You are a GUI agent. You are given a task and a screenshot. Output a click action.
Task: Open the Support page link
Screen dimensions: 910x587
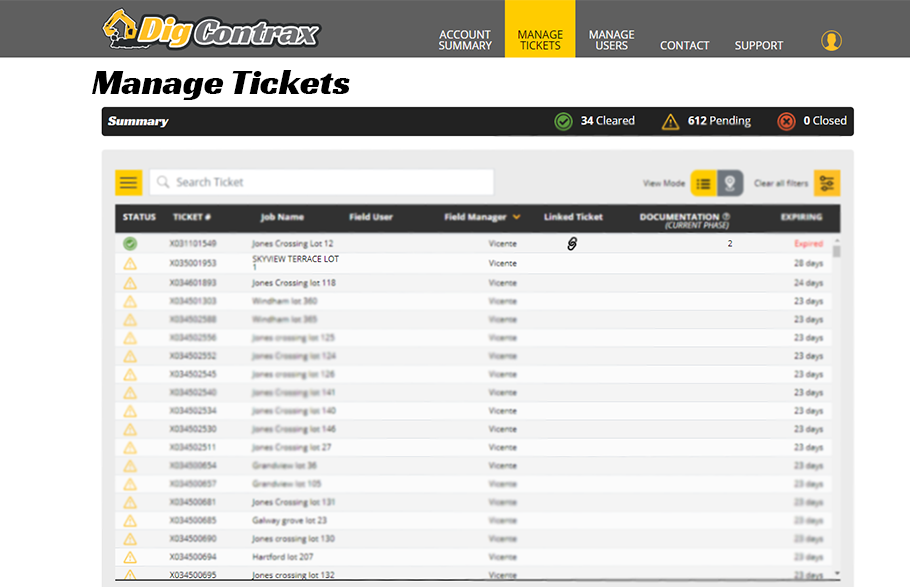[x=759, y=46]
